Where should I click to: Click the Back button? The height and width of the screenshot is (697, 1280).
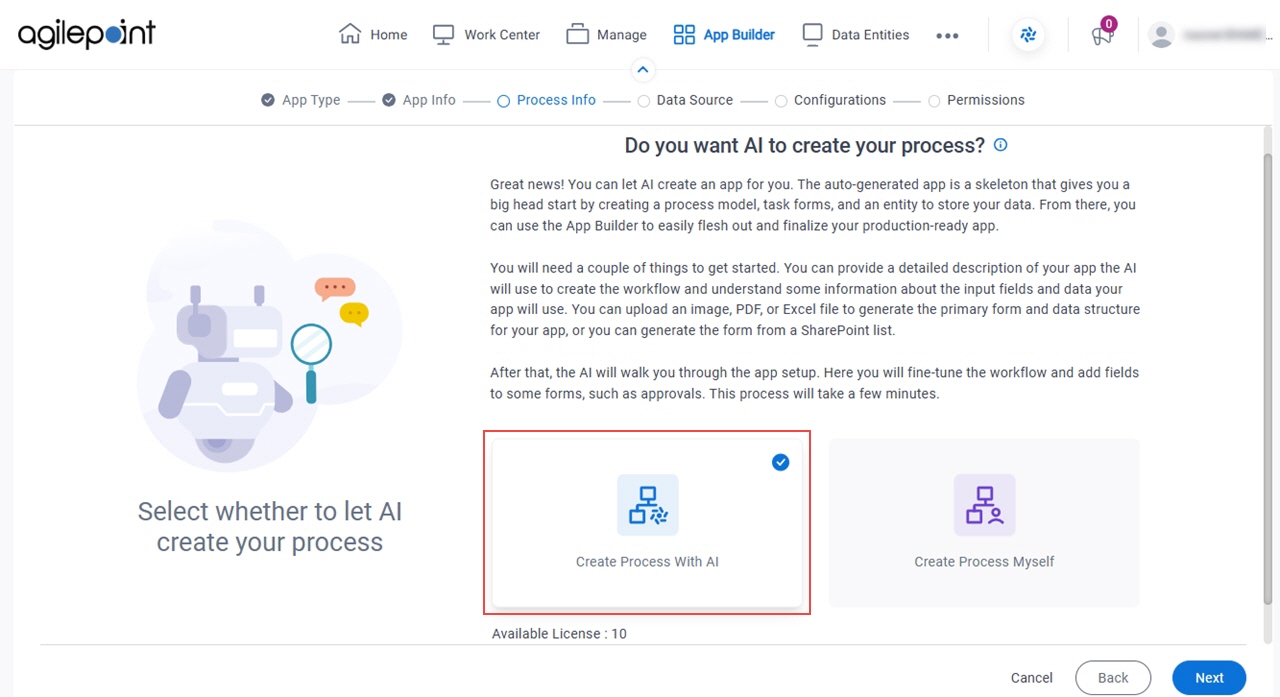pyautogui.click(x=1113, y=678)
